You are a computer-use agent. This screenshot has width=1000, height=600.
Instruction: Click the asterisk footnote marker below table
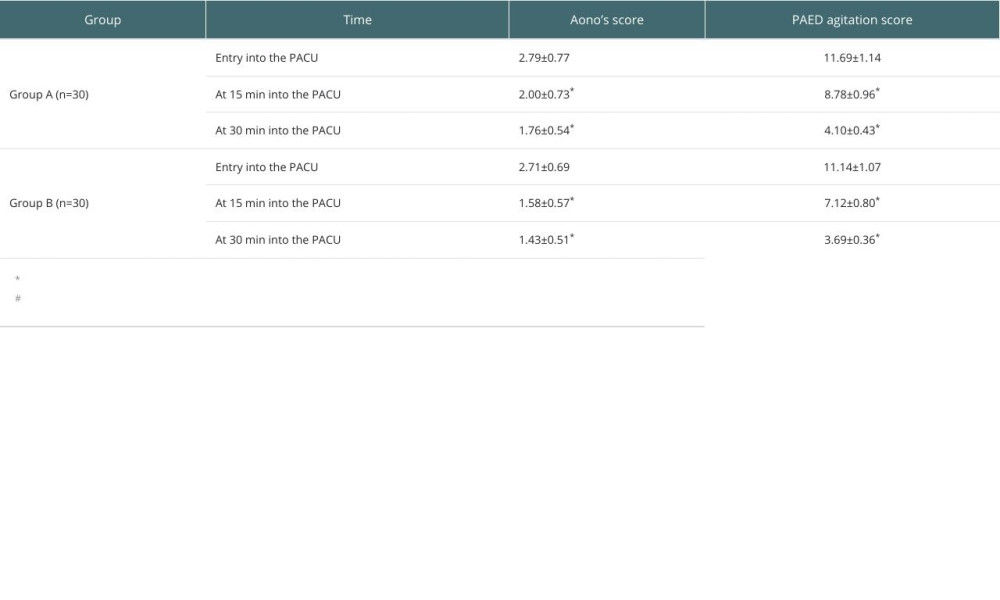pos(18,279)
